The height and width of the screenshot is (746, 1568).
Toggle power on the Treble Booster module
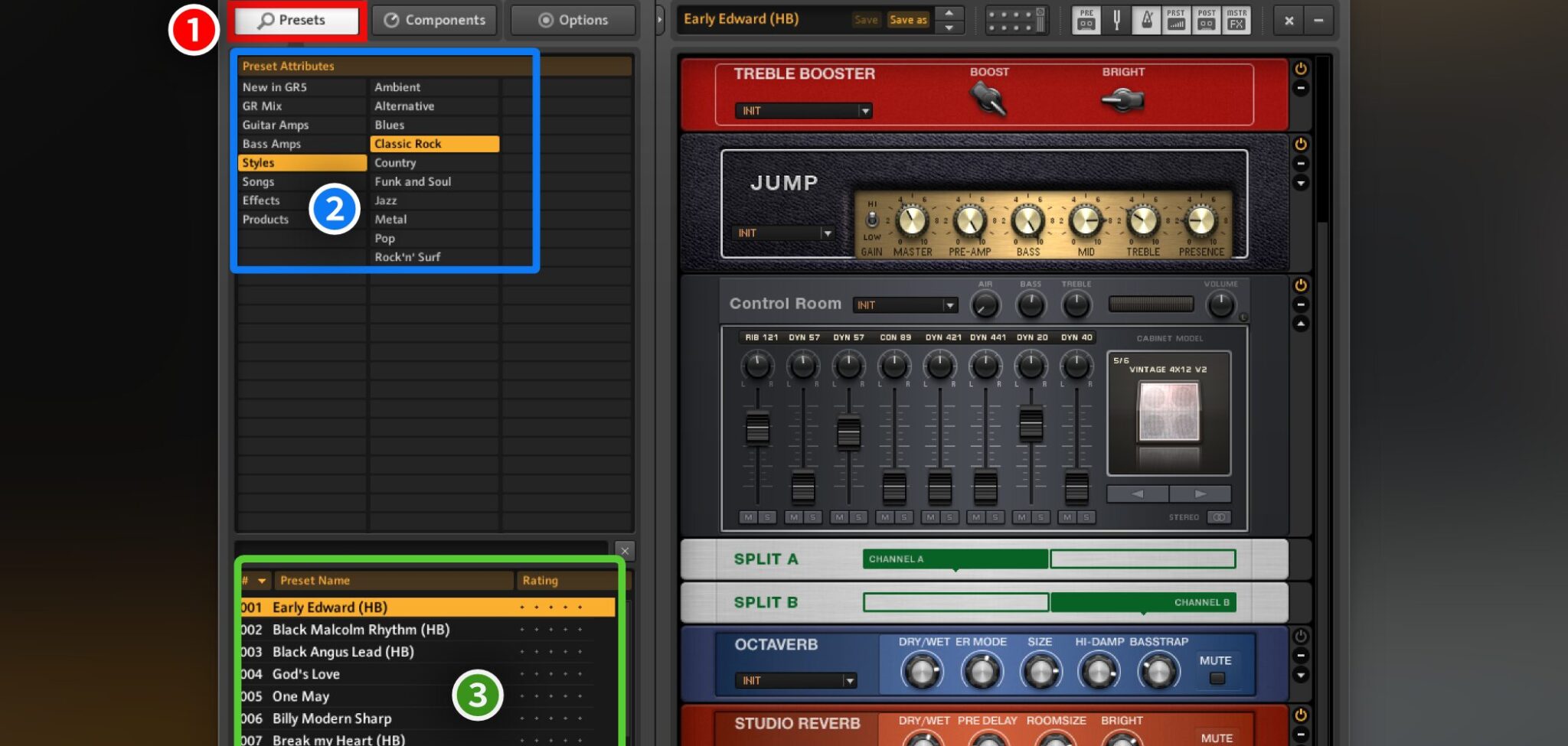[1302, 67]
